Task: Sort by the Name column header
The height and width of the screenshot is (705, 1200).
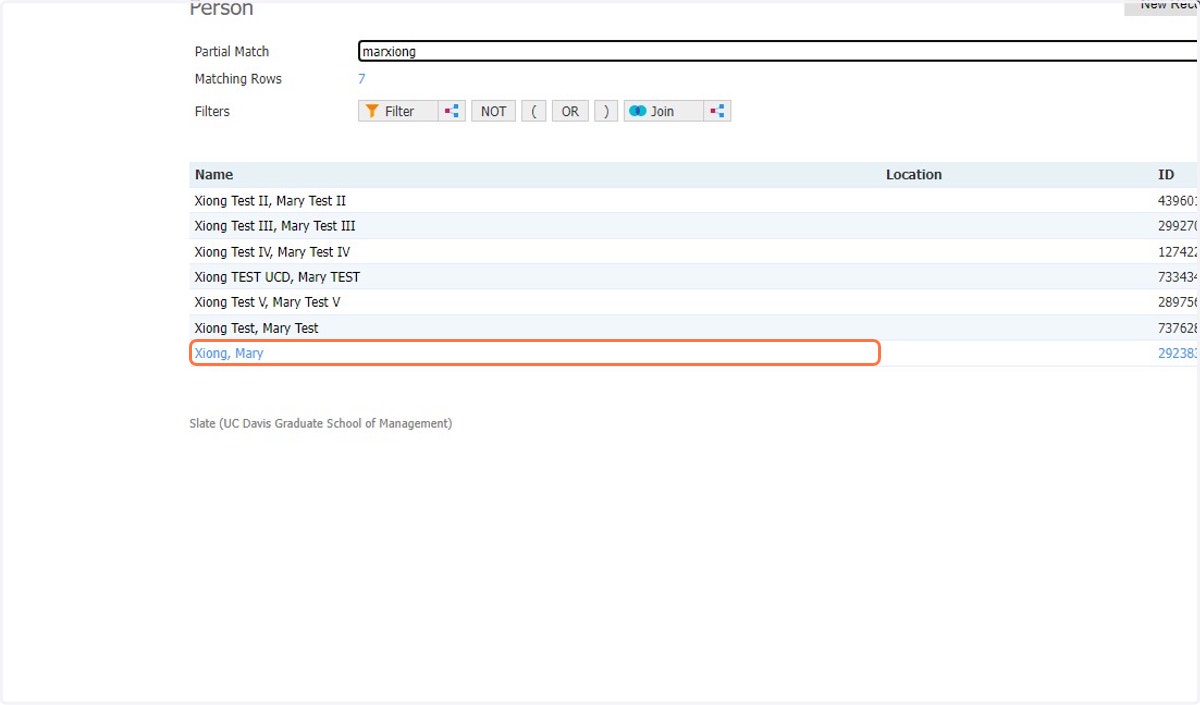Action: pyautogui.click(x=214, y=174)
